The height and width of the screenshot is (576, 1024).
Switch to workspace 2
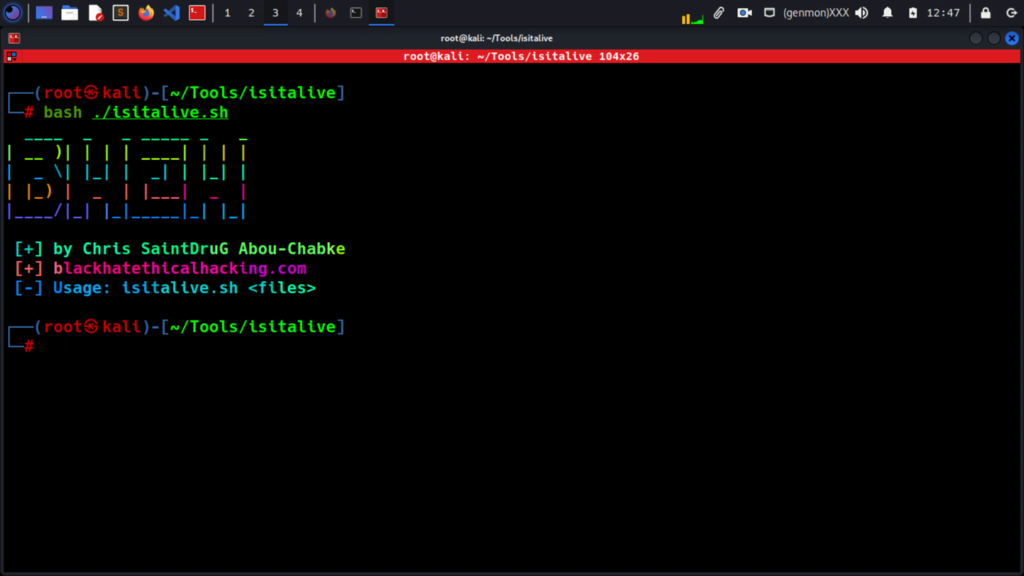251,13
